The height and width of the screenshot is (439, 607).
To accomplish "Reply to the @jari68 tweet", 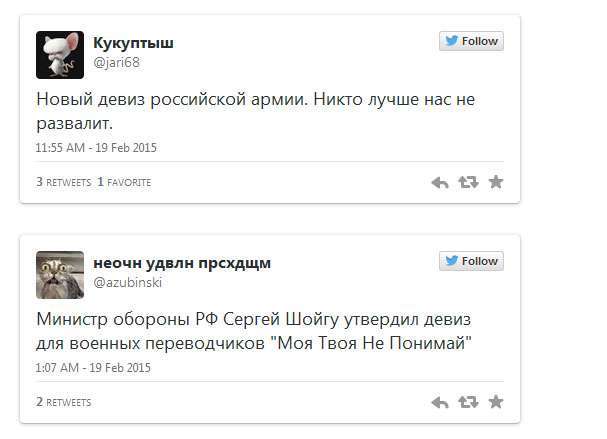I will tap(440, 182).
